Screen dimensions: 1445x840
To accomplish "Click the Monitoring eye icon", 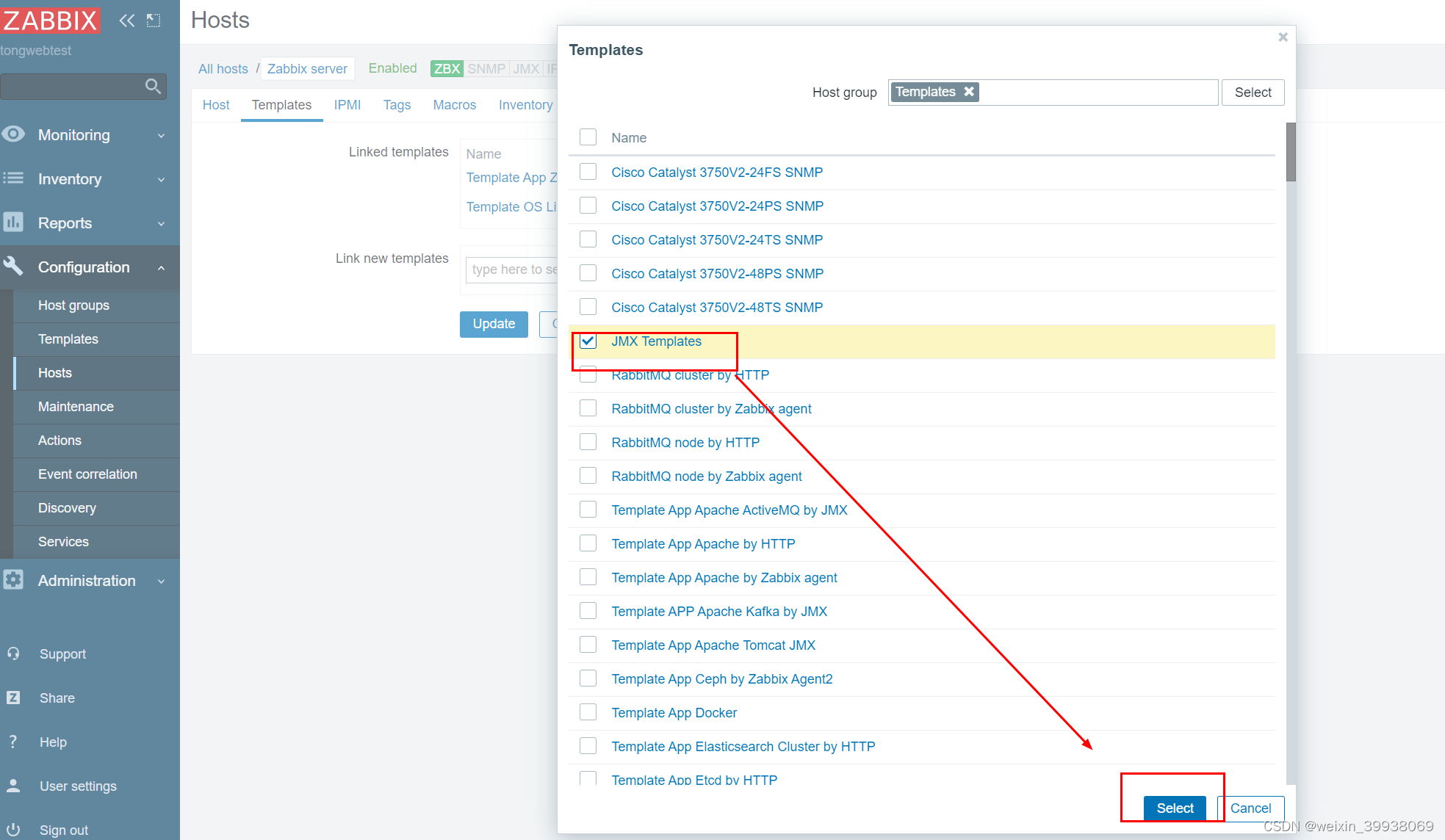I will (x=13, y=134).
